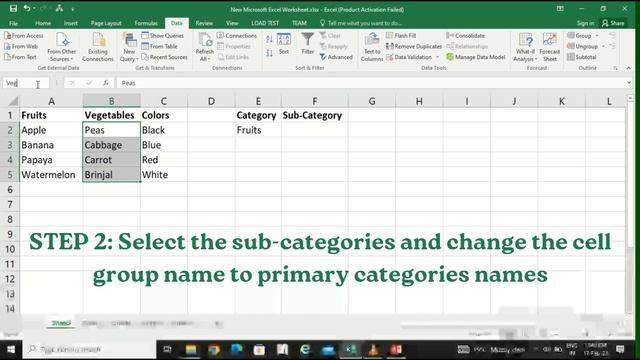The image size is (640, 360).
Task: Switch to the View tab
Action: 232,23
